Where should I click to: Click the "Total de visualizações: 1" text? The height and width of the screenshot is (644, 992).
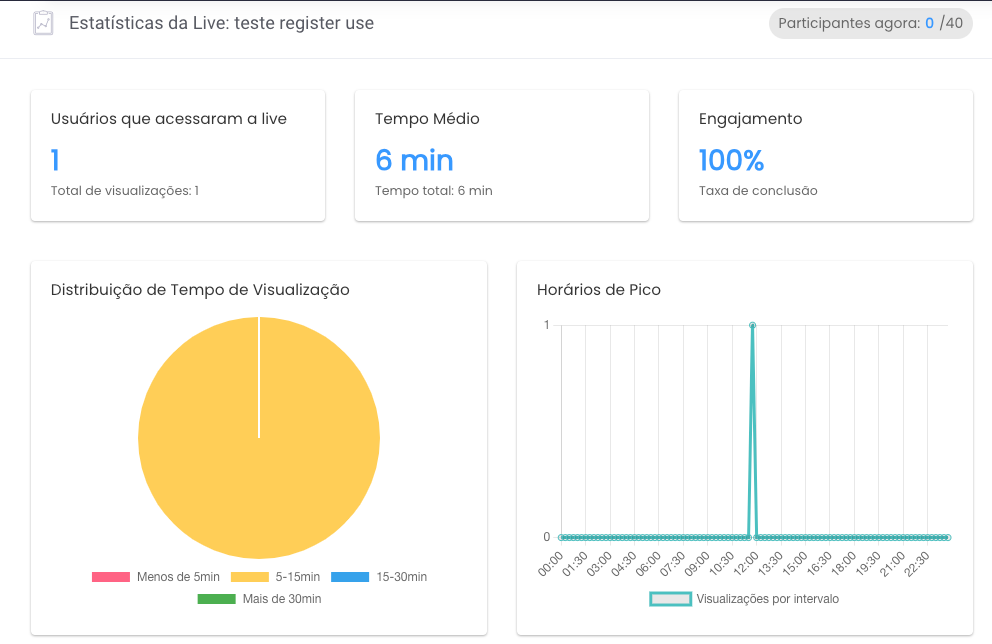(x=125, y=191)
